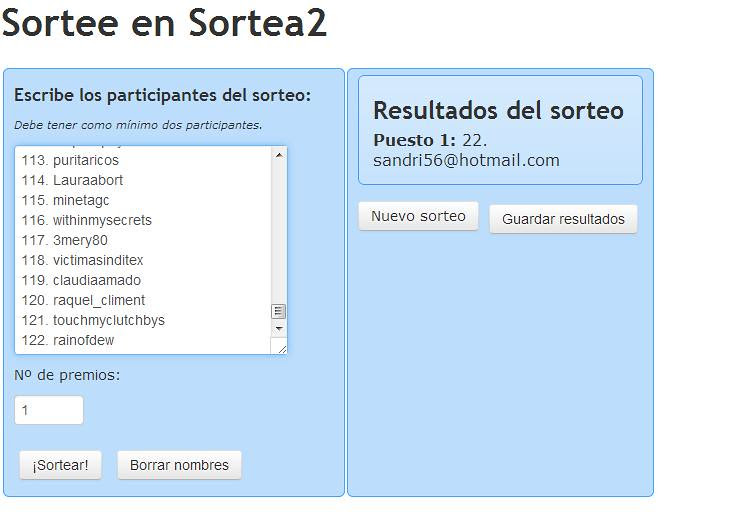Click the participants list scrollbar thumb

tap(279, 311)
